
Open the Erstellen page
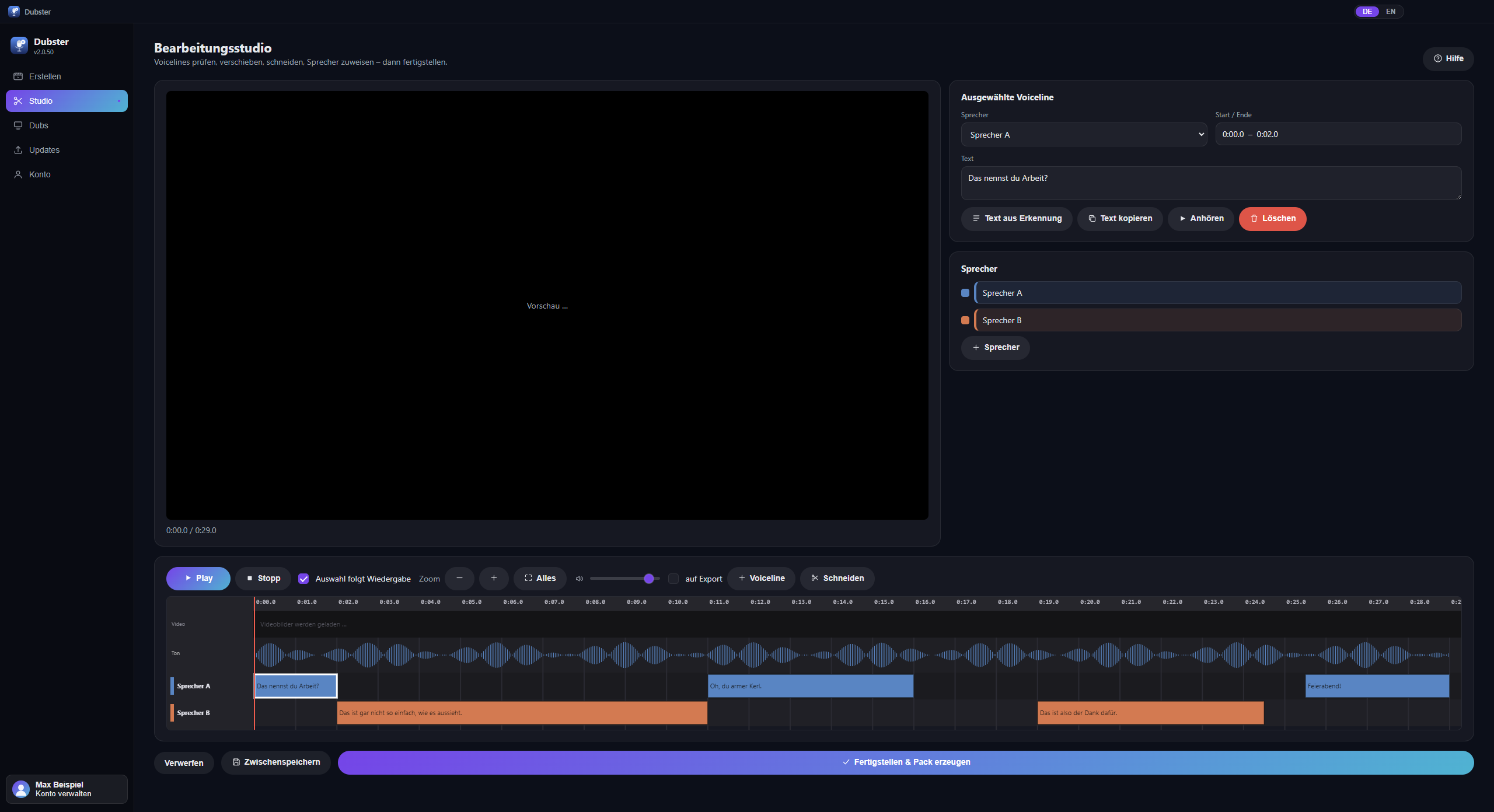pos(67,76)
